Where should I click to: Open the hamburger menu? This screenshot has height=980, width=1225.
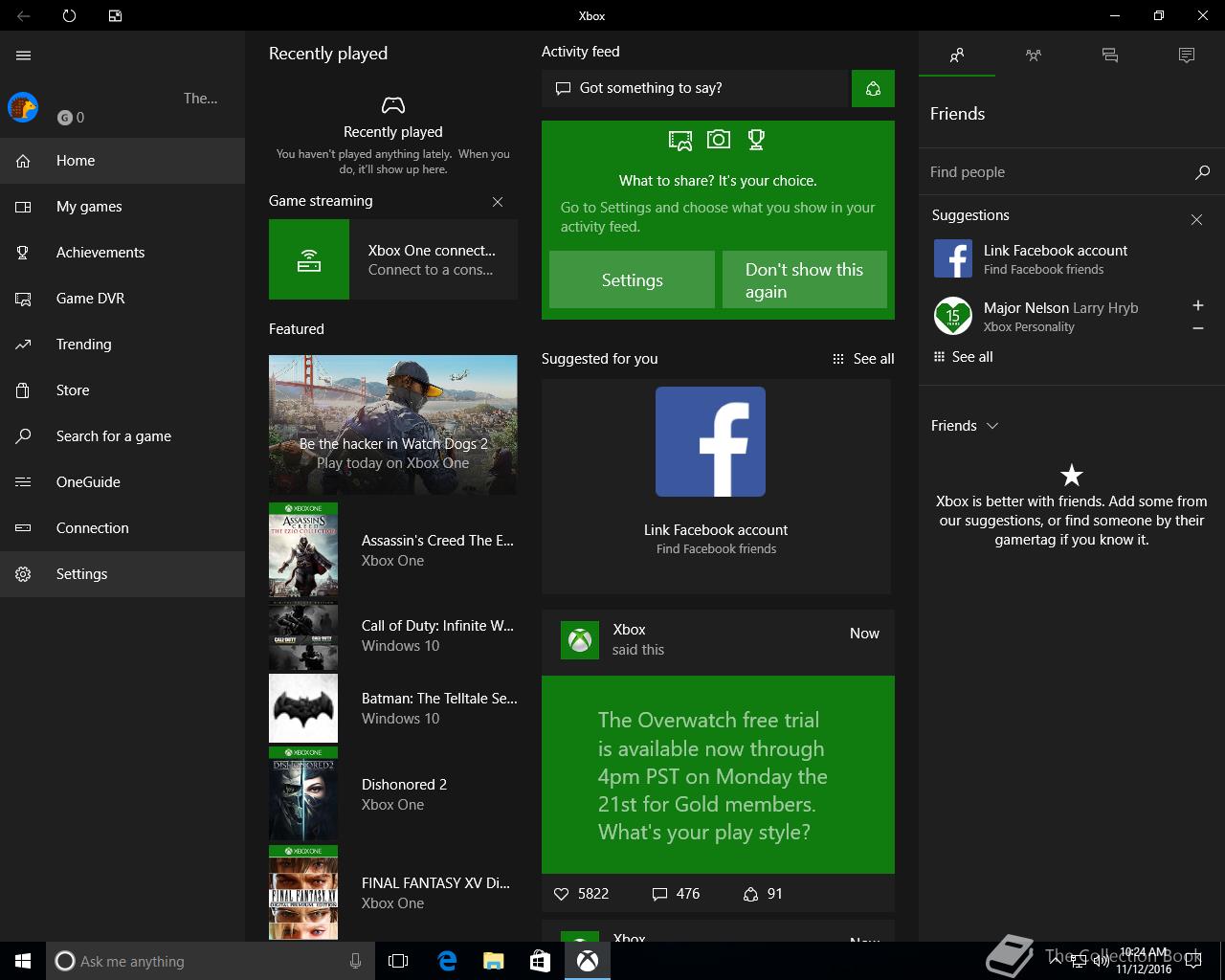[24, 56]
